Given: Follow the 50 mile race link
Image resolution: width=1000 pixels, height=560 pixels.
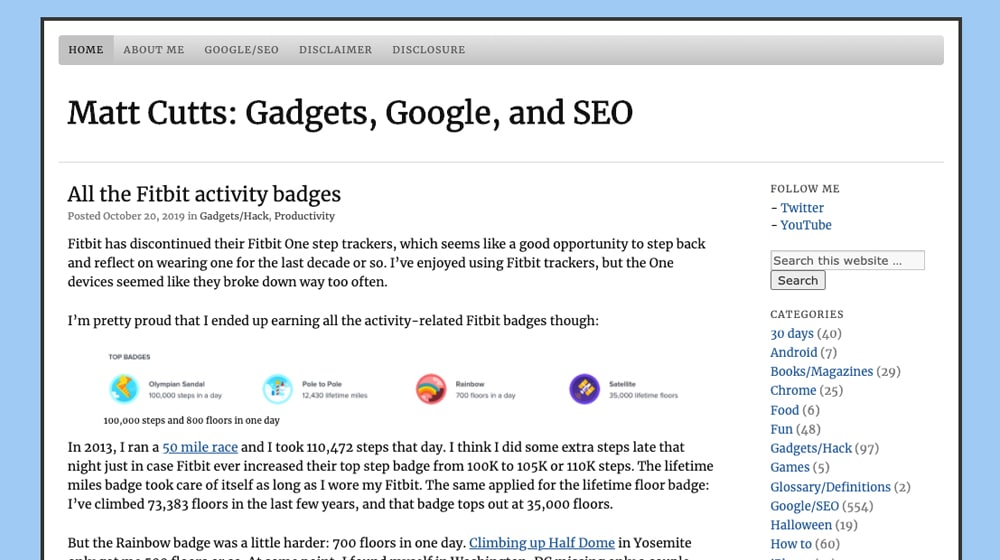Looking at the screenshot, I should click(200, 447).
